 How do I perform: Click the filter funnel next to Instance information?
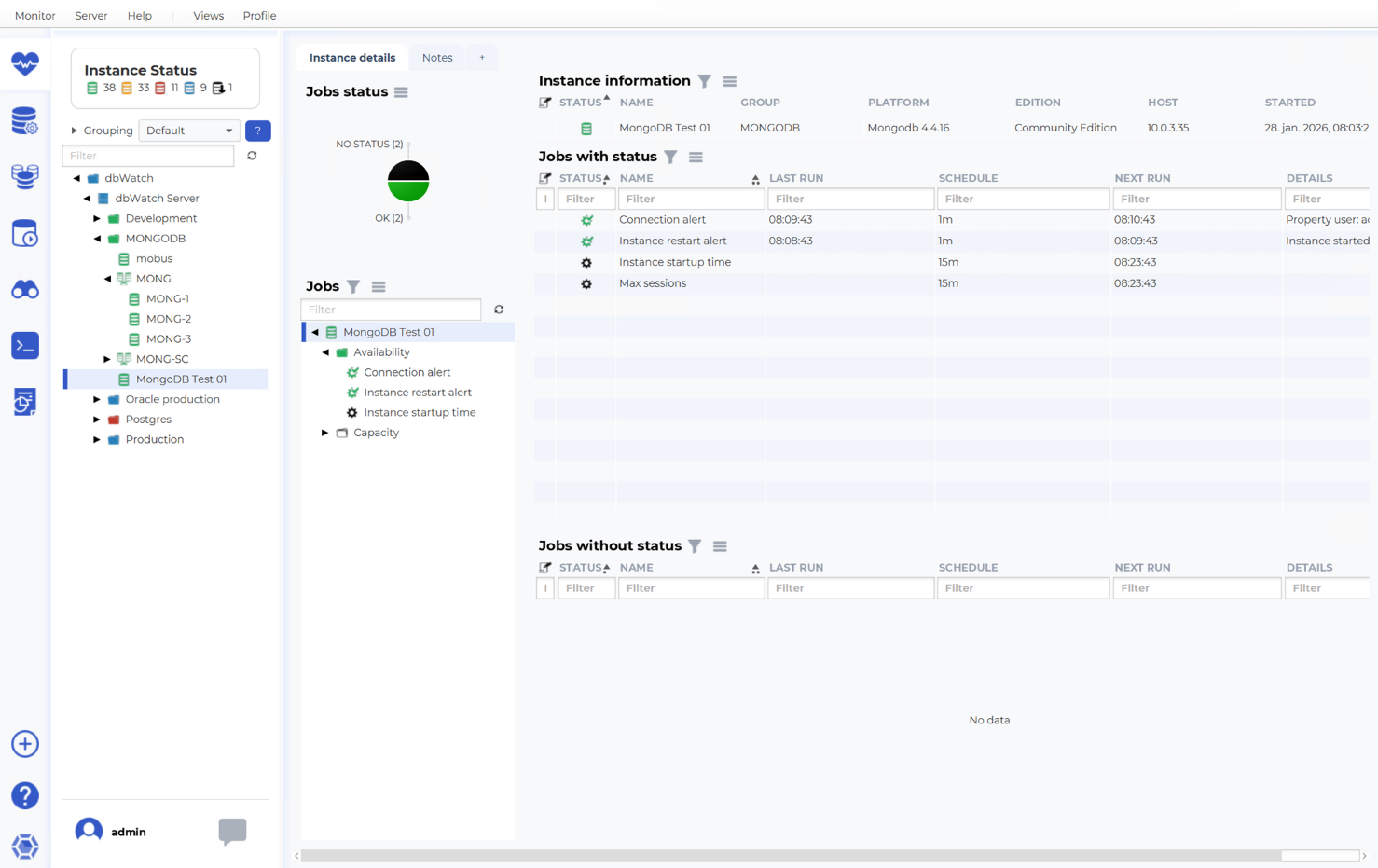tap(705, 81)
